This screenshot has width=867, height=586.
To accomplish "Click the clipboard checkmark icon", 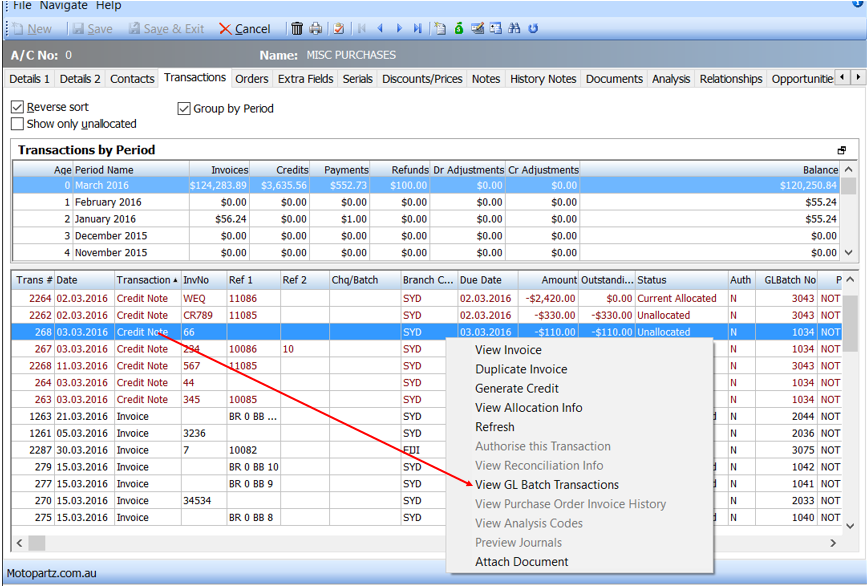I will pyautogui.click(x=339, y=28).
